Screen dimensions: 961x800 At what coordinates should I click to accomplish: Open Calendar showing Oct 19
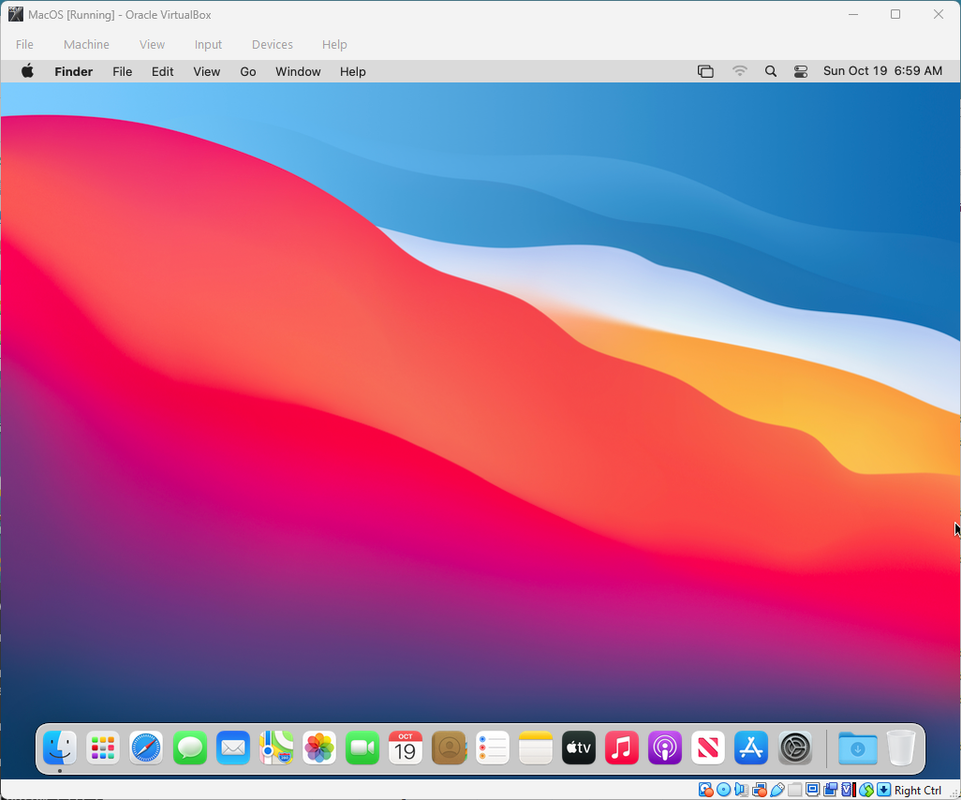(405, 747)
